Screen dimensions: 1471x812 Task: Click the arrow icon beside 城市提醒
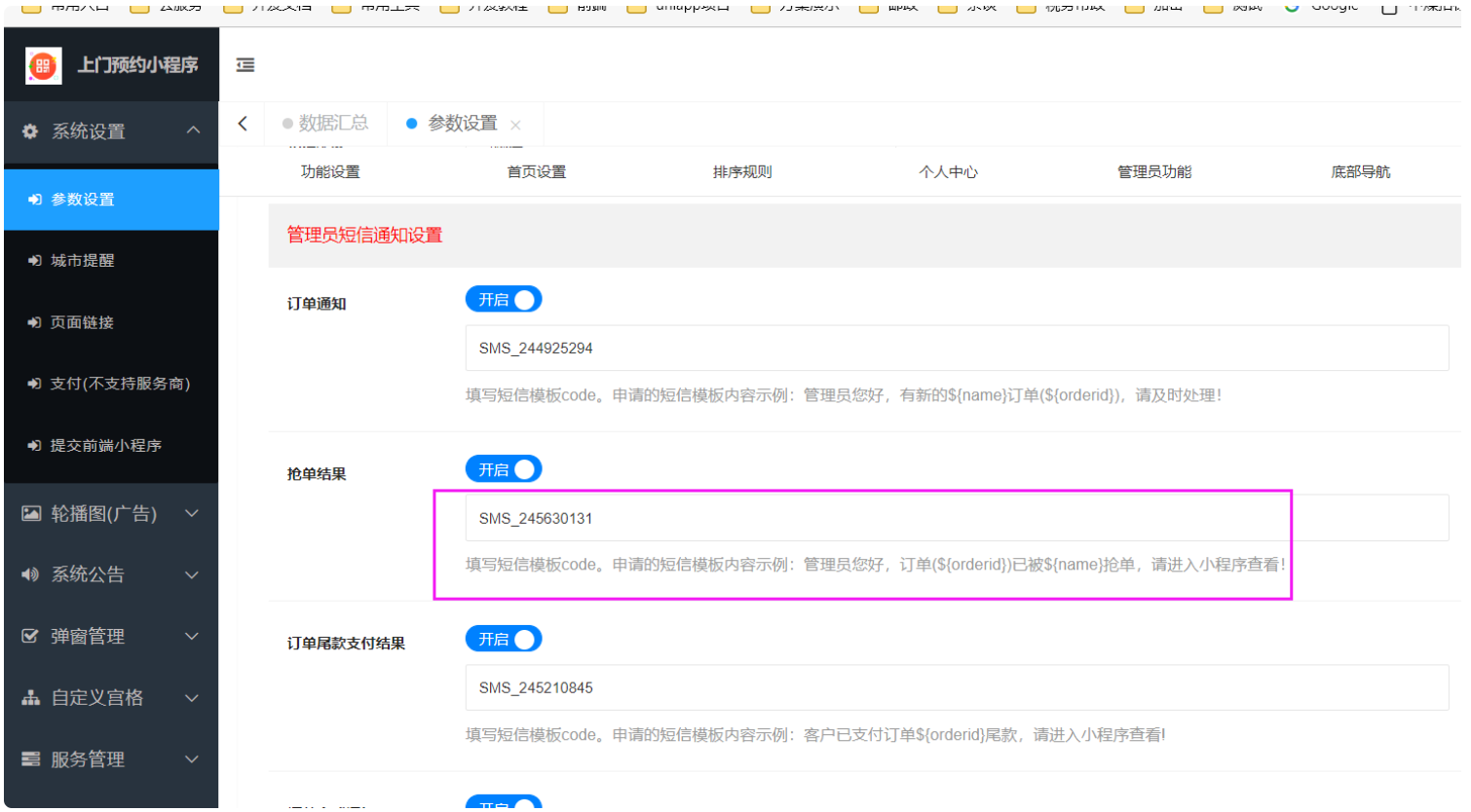(x=35, y=261)
